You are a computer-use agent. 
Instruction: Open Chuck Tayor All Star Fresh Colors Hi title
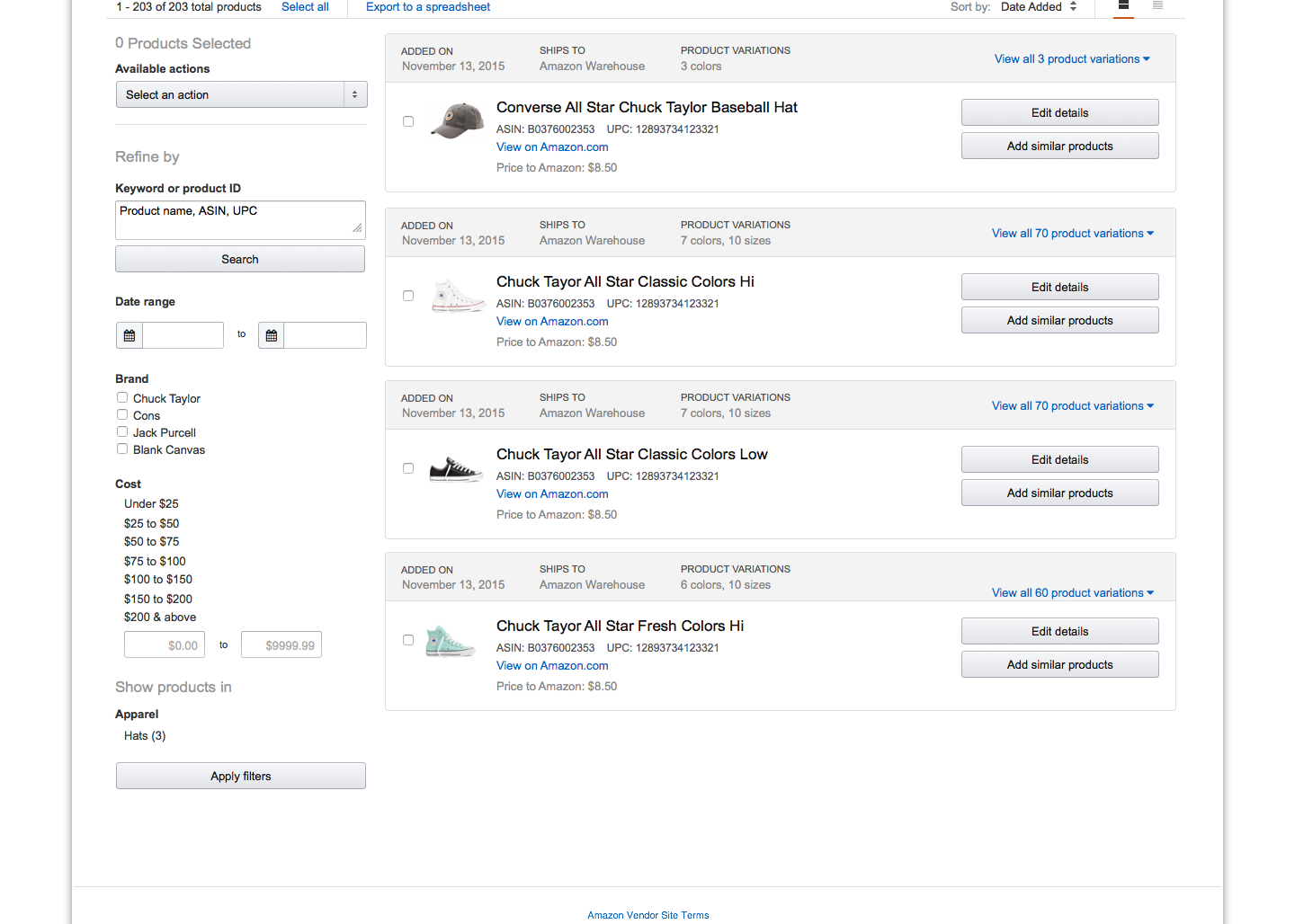[x=620, y=626]
